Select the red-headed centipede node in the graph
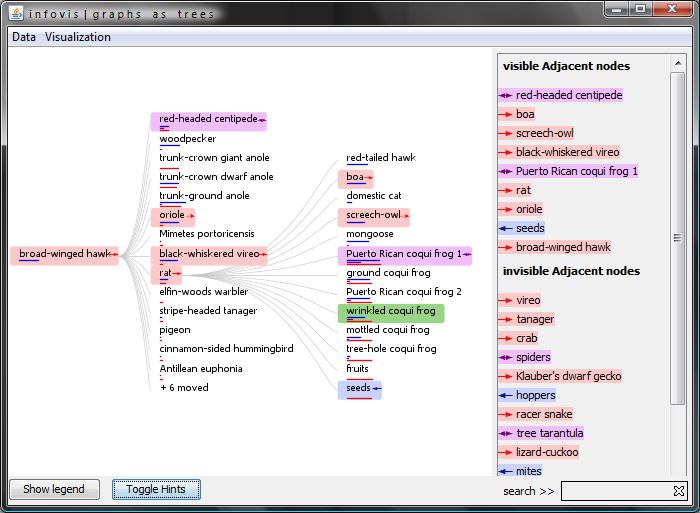The width and height of the screenshot is (700, 513). (208, 121)
